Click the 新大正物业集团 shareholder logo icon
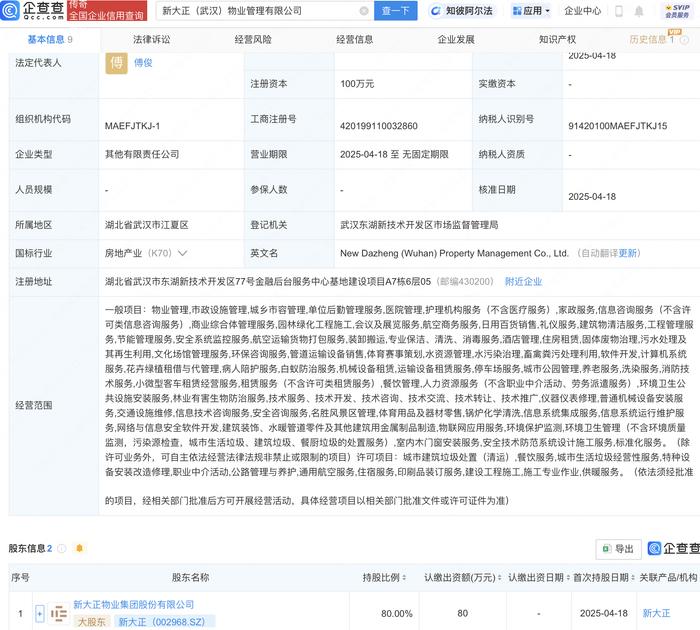 click(58, 614)
